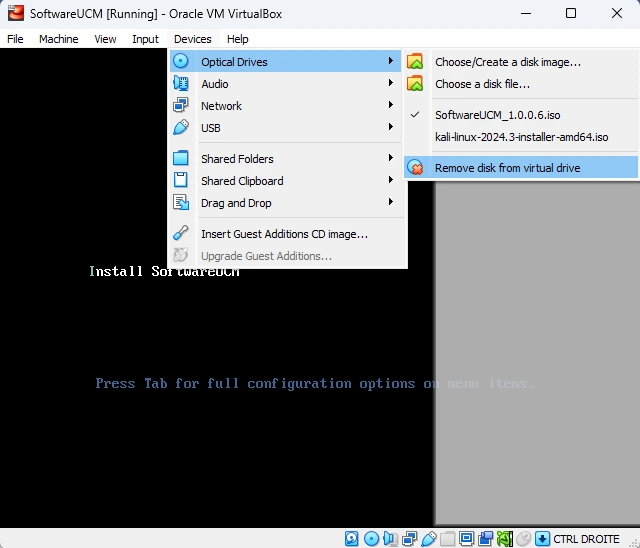Open the Input menu
The width and height of the screenshot is (640, 548).
tap(145, 39)
